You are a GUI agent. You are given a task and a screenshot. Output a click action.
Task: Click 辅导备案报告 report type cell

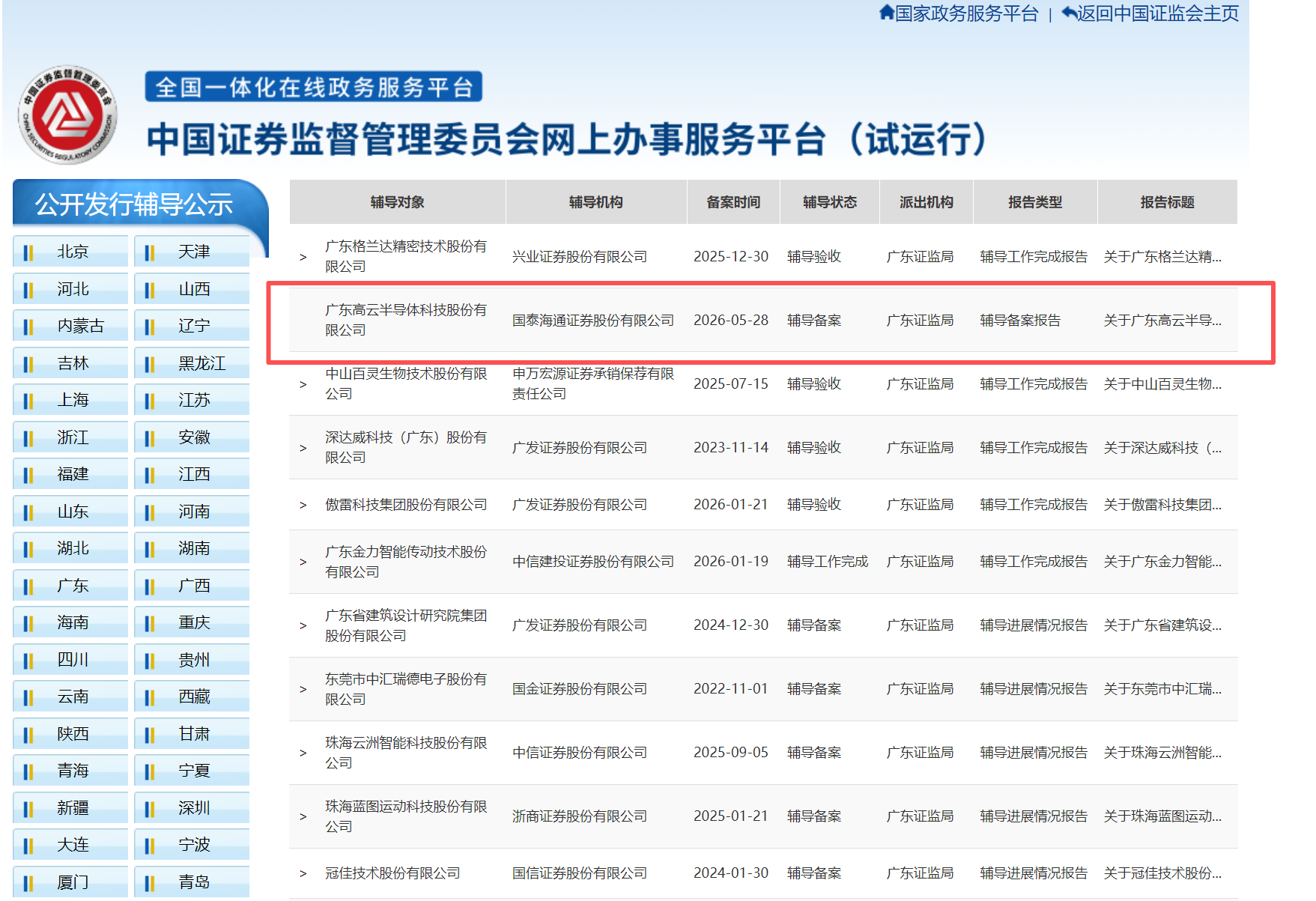1020,321
